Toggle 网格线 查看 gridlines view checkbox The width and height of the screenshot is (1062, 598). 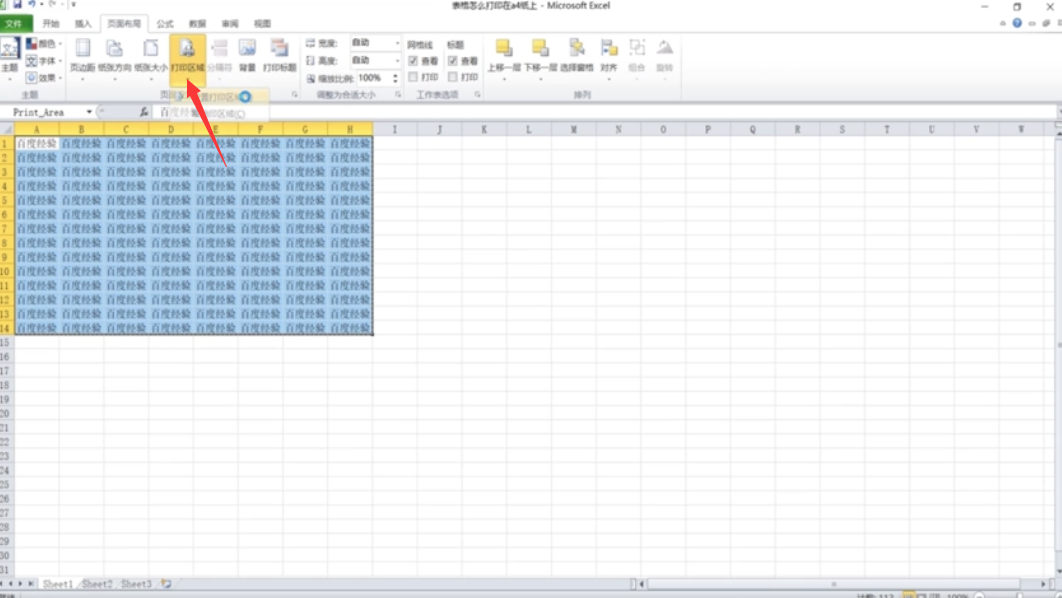coord(413,61)
